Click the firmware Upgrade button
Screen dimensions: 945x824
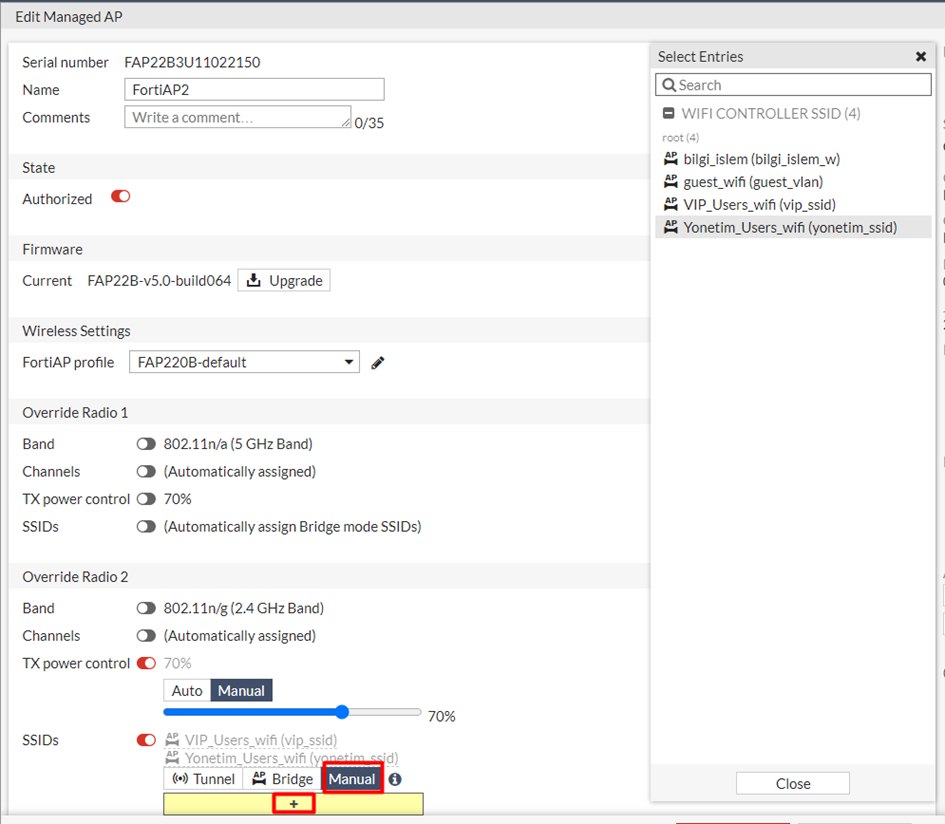coord(284,281)
